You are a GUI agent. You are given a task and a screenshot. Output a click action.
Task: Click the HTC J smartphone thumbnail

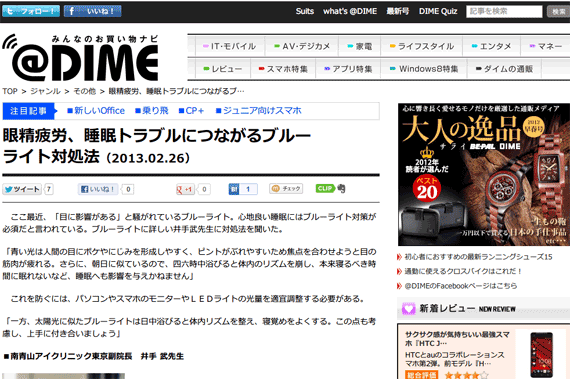coord(542,354)
